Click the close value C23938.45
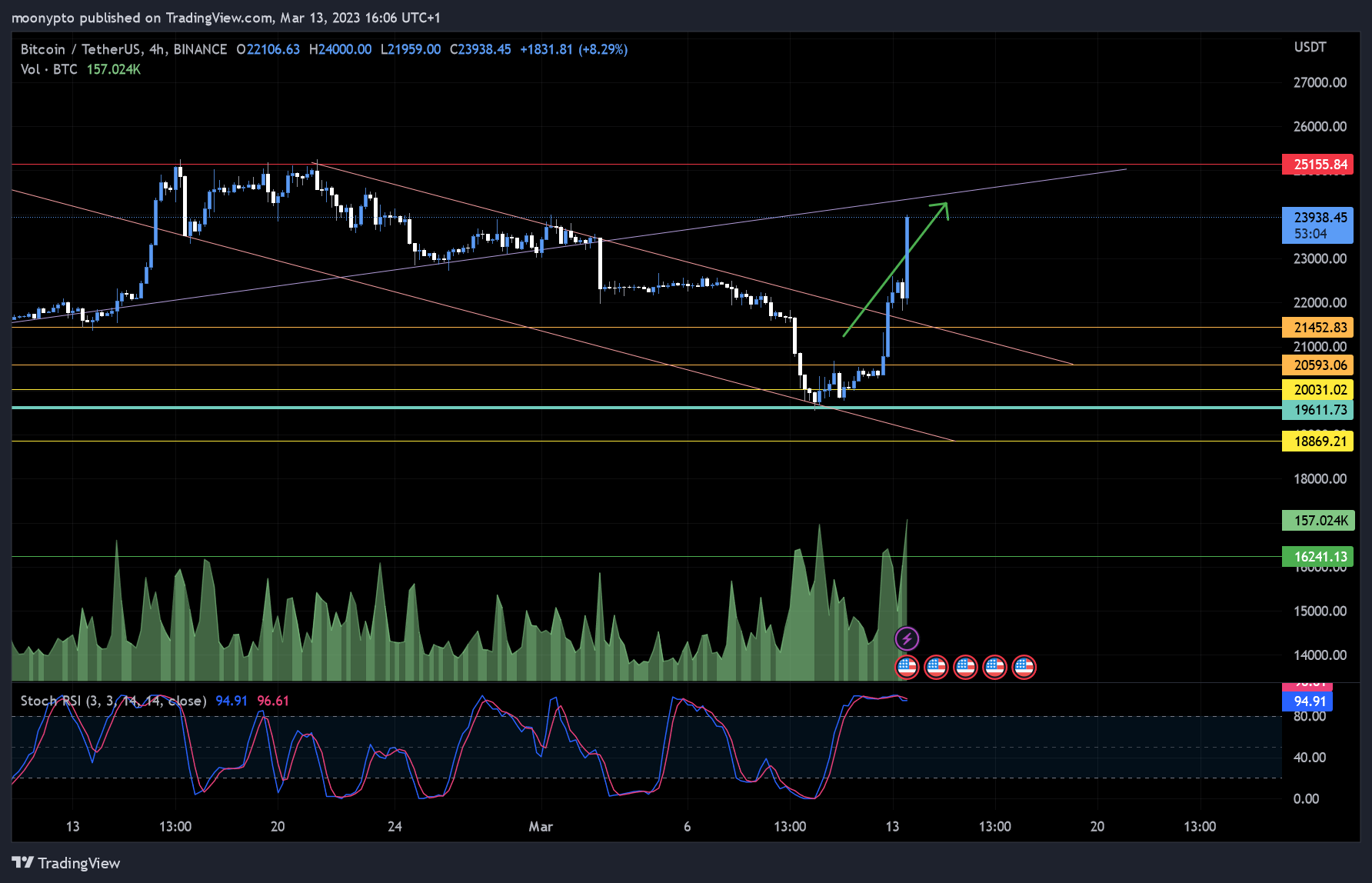Viewport: 1372px width, 883px height. click(481, 49)
